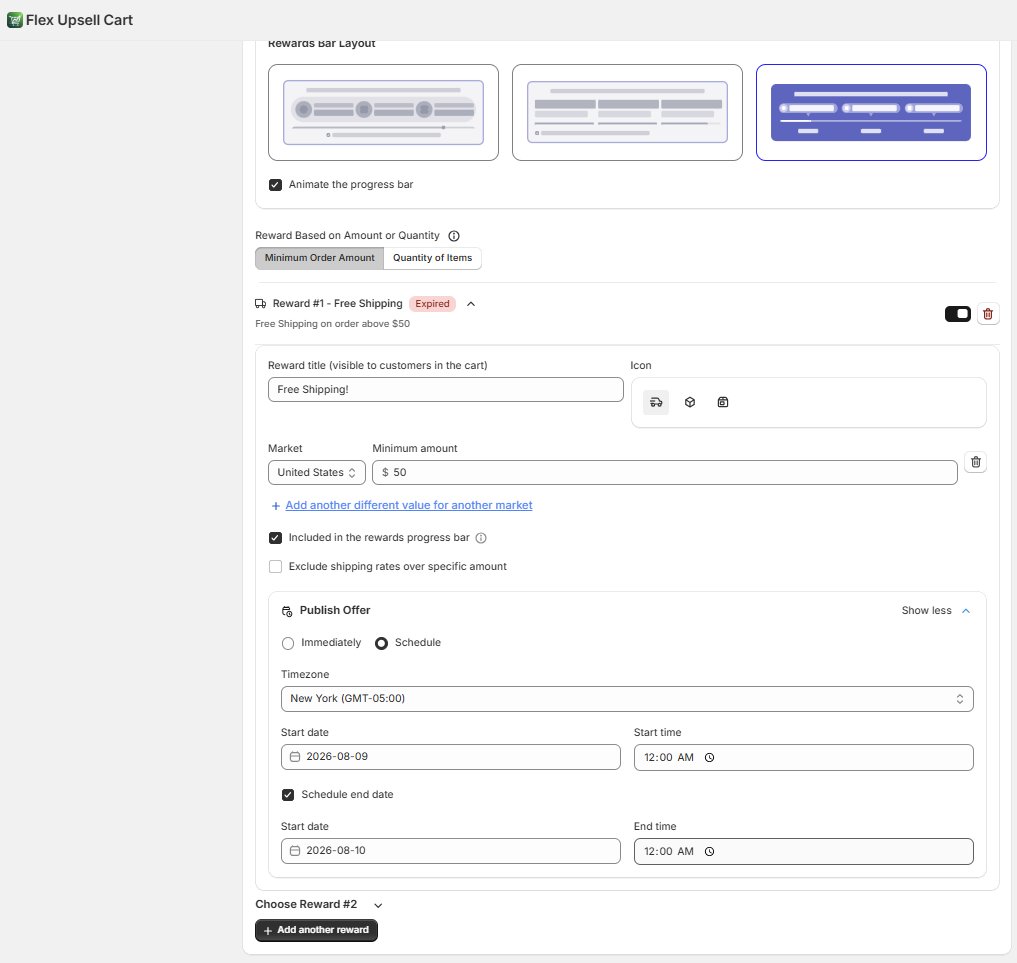Click the Expired status badge

(432, 304)
